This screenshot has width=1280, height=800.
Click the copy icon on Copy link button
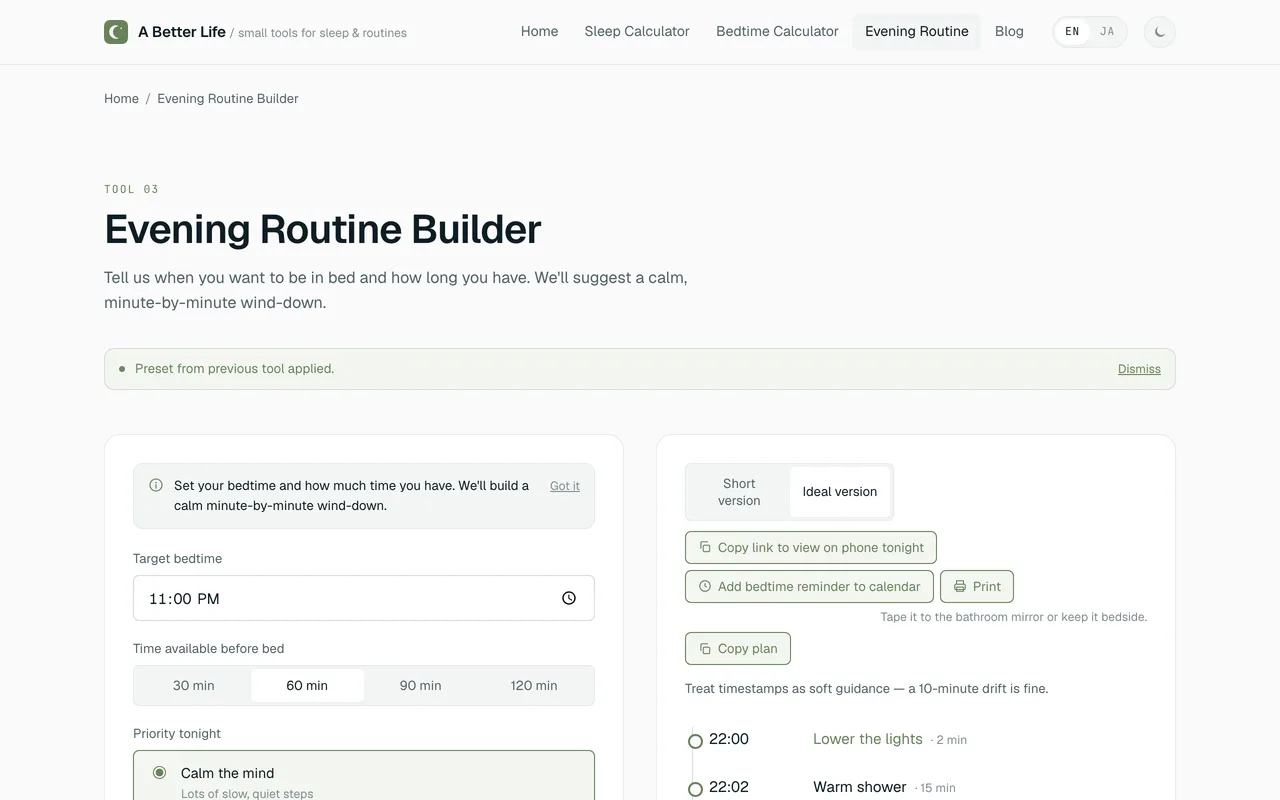click(x=705, y=547)
